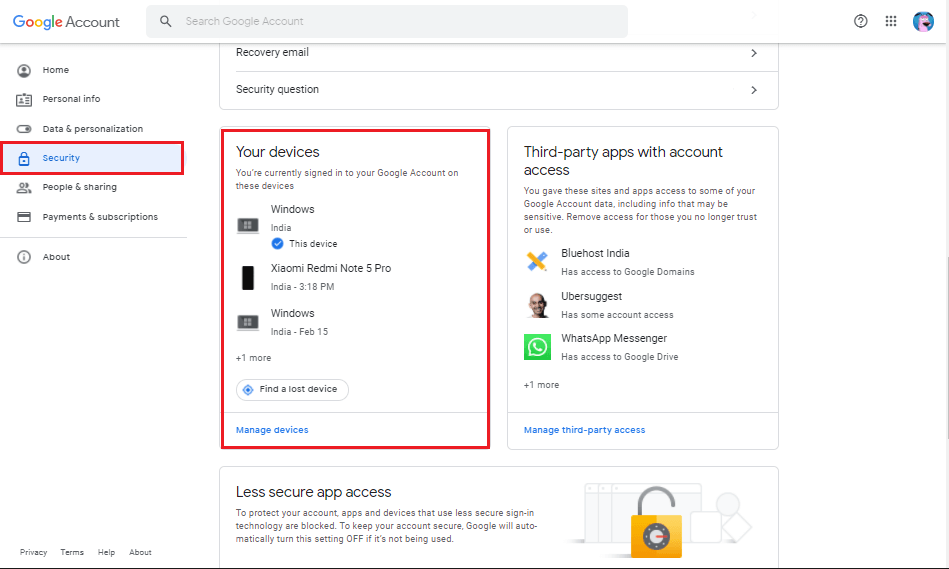This screenshot has width=949, height=569.
Task: Click the Google Account logo
Action: tap(66, 22)
